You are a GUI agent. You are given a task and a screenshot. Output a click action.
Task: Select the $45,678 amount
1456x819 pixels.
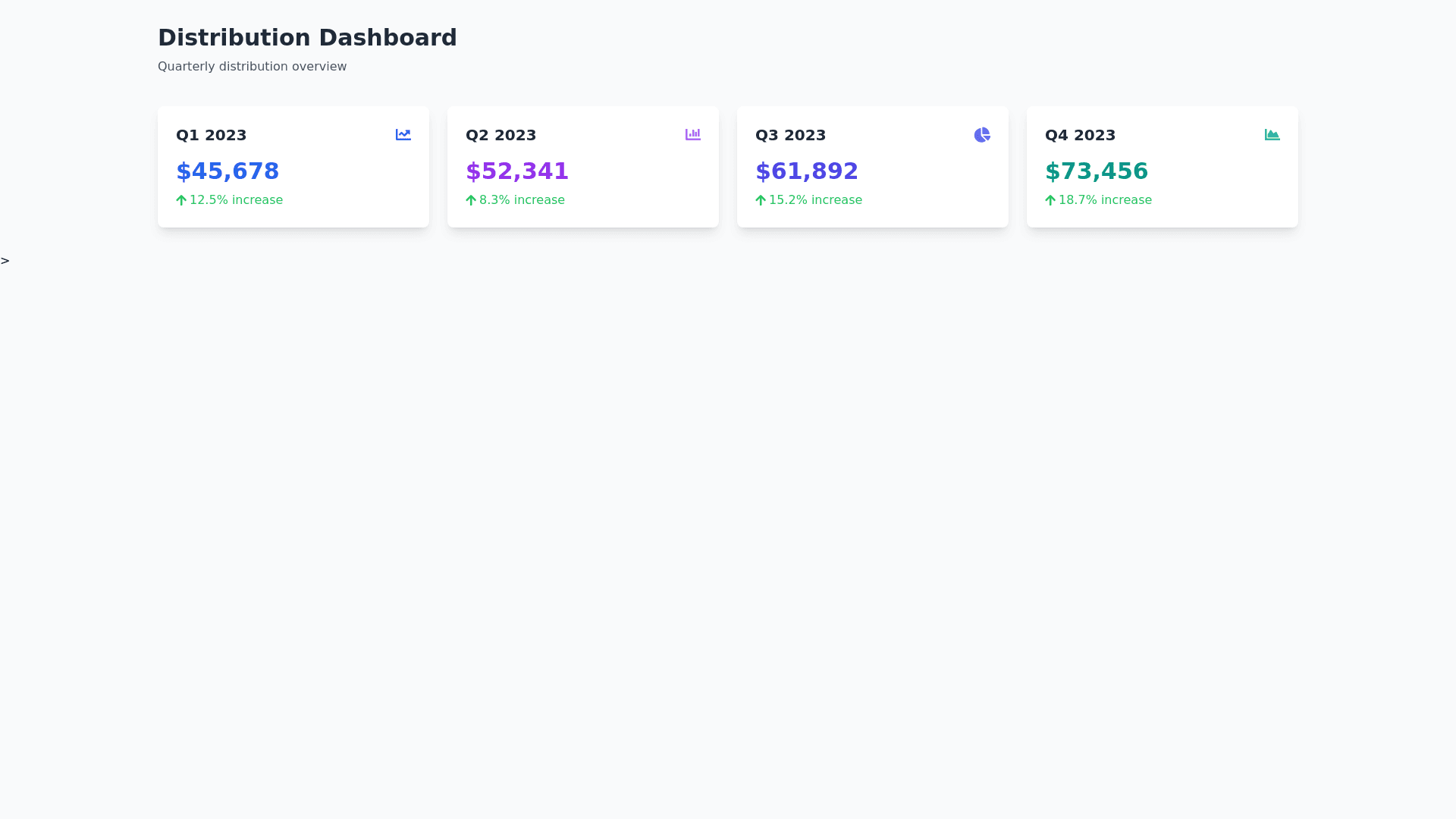tap(227, 171)
